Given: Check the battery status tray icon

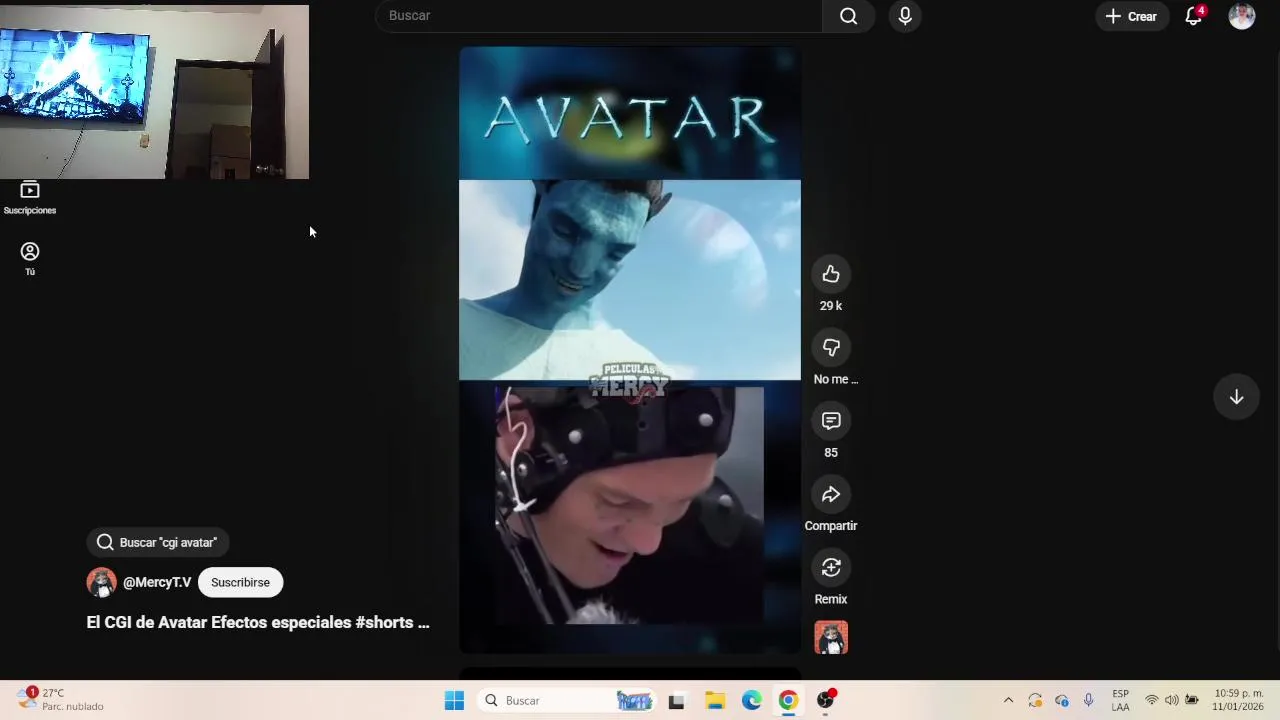Looking at the screenshot, I should (1192, 700).
